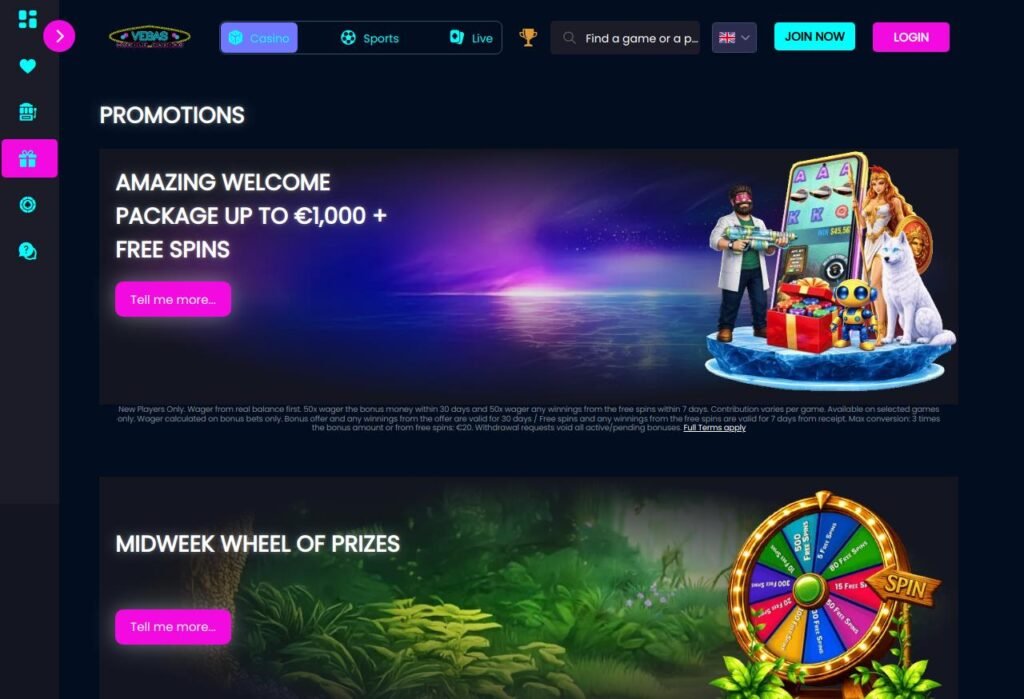Expand the sidebar with pink arrow
Screen dimensions: 1024x699
(x=59, y=36)
